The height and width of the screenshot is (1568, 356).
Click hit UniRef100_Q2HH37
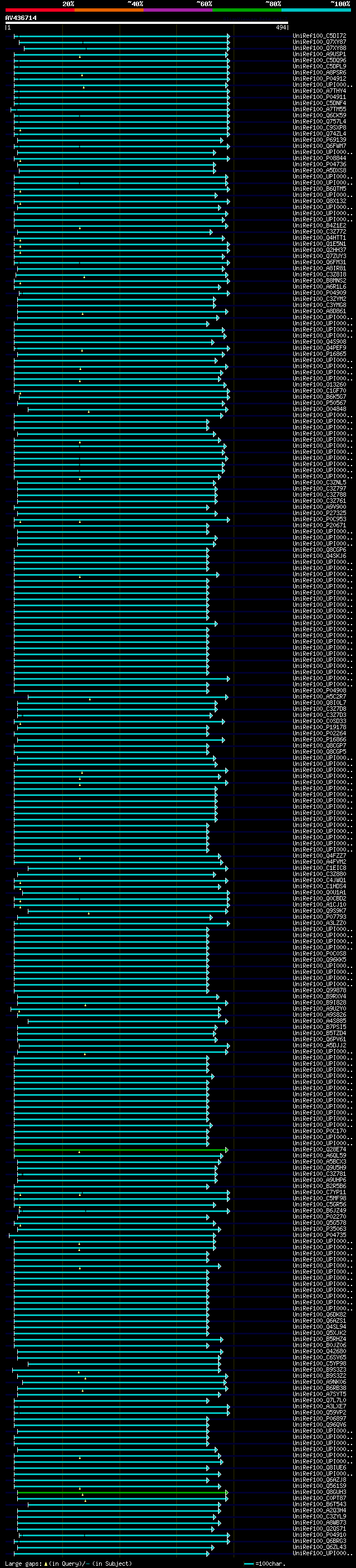tap(319, 250)
